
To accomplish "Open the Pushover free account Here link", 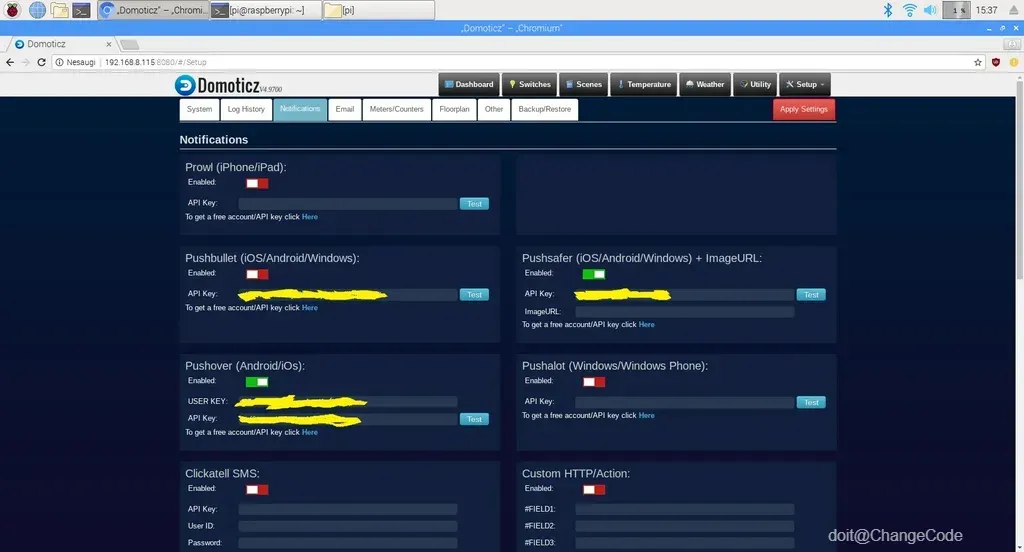I will click(x=310, y=432).
